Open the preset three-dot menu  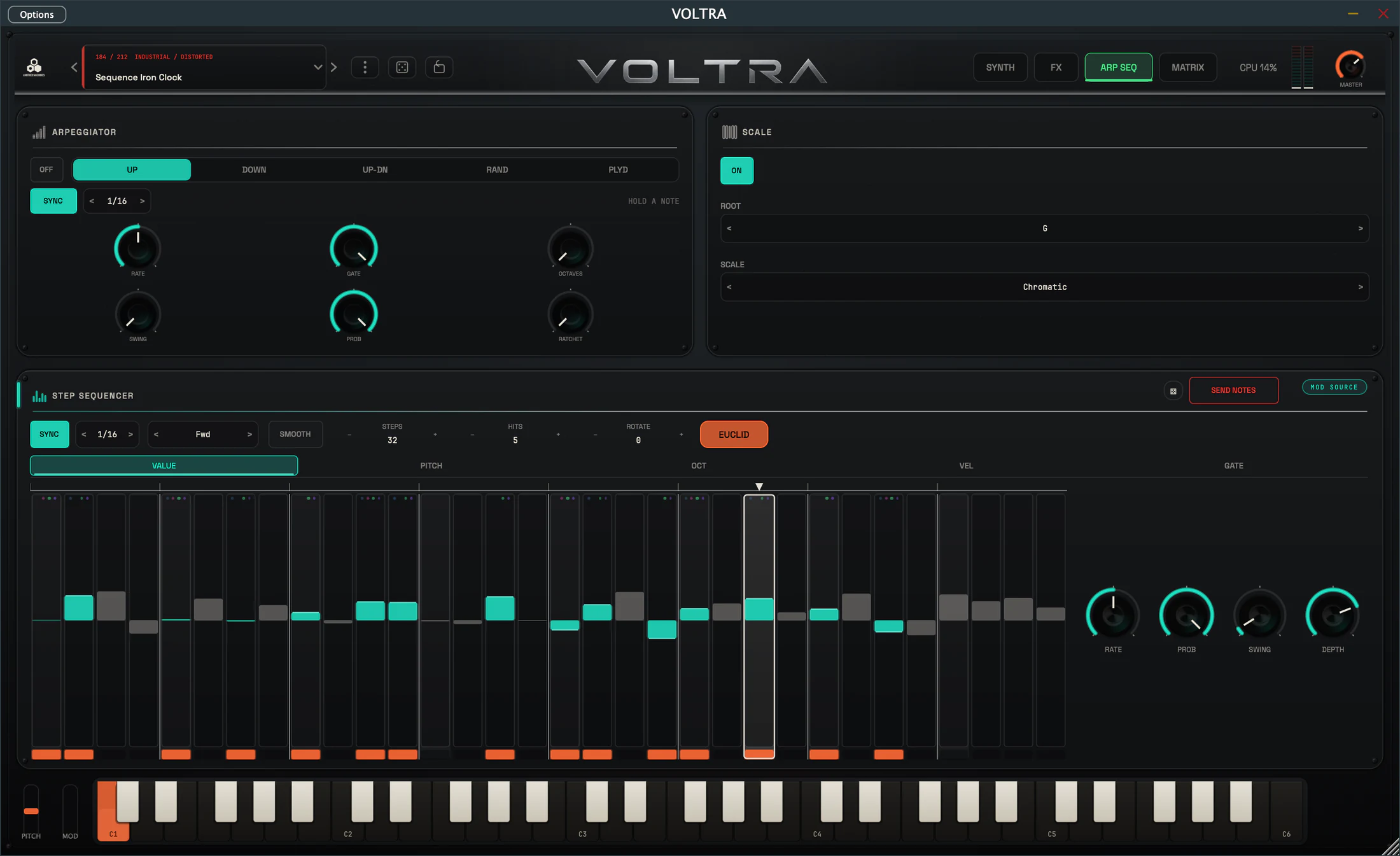coord(365,67)
